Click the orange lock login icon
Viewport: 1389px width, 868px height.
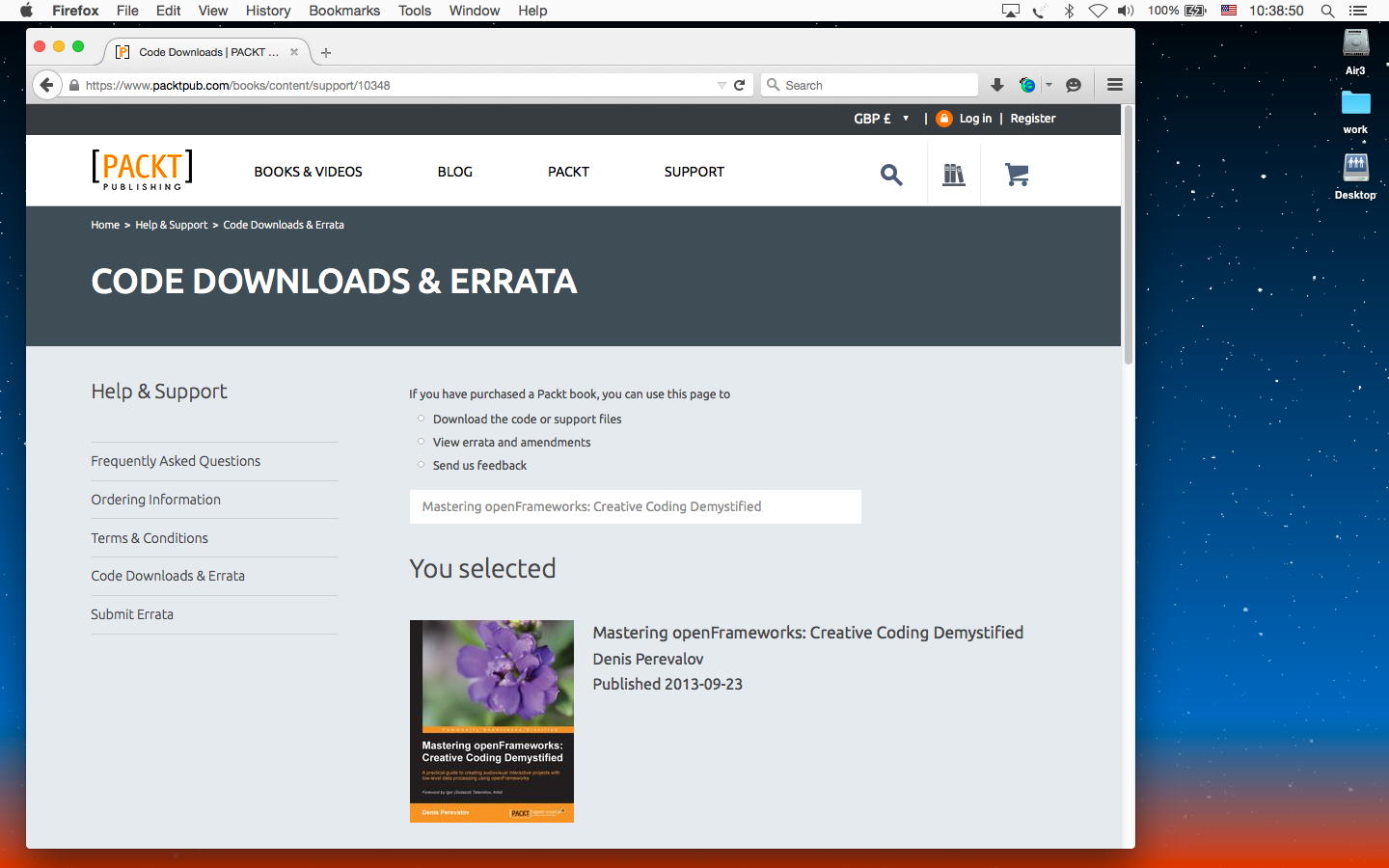click(x=944, y=119)
